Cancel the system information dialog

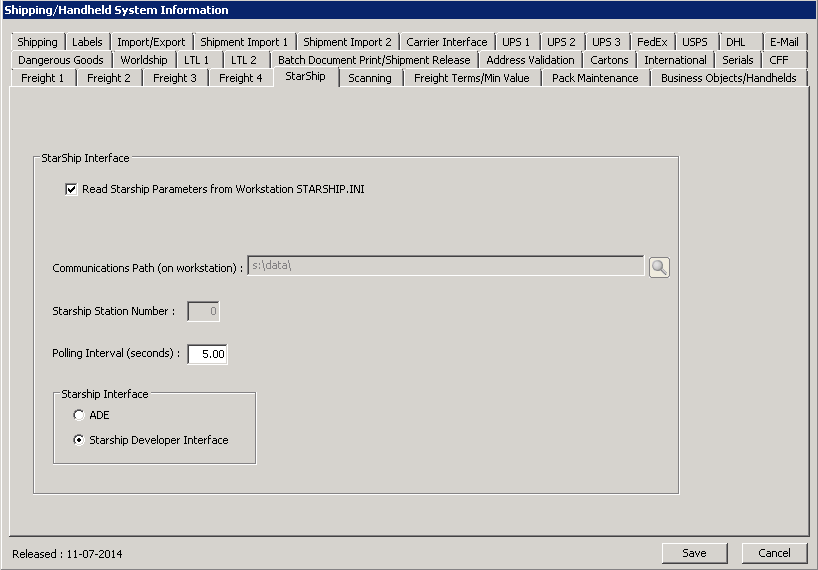(x=774, y=553)
